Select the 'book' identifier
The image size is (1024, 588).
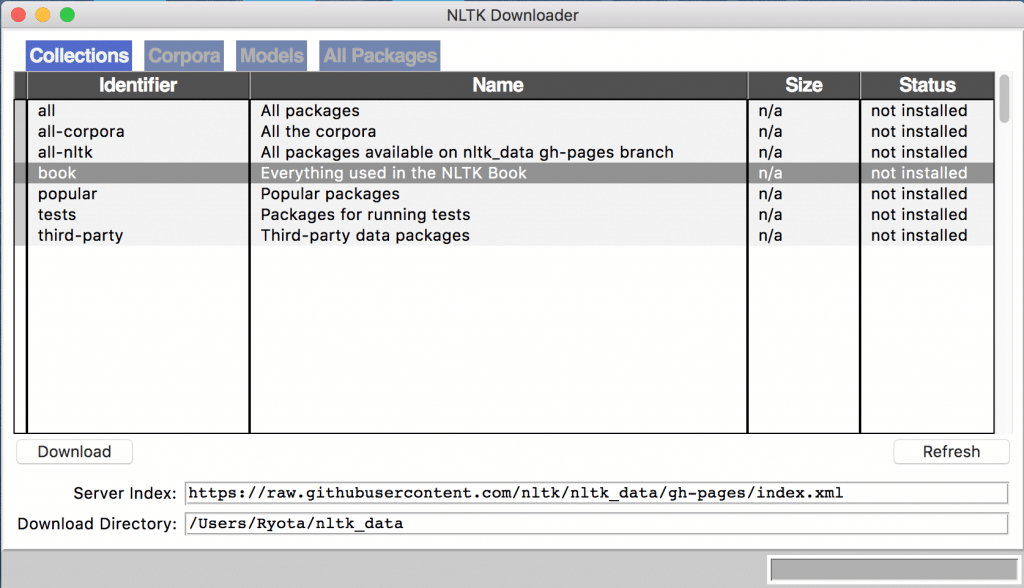[57, 173]
